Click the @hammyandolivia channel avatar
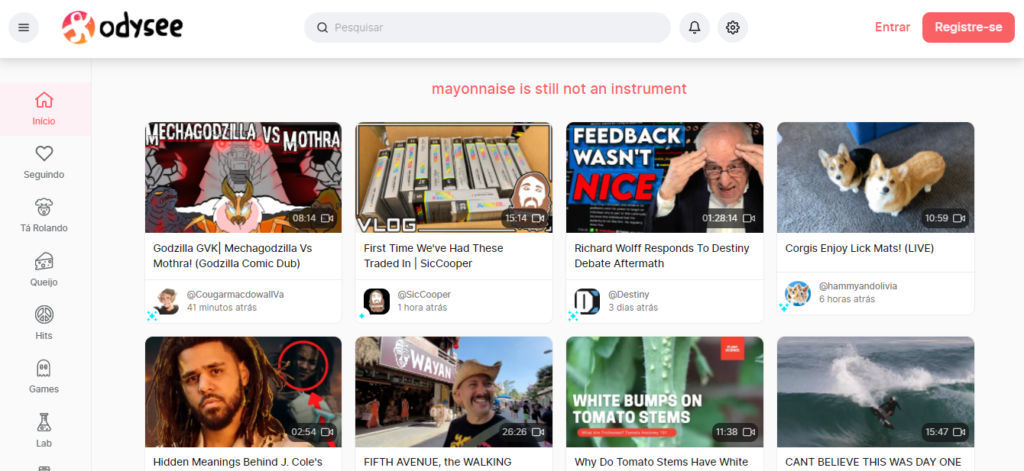This screenshot has height=471, width=1024. (798, 294)
